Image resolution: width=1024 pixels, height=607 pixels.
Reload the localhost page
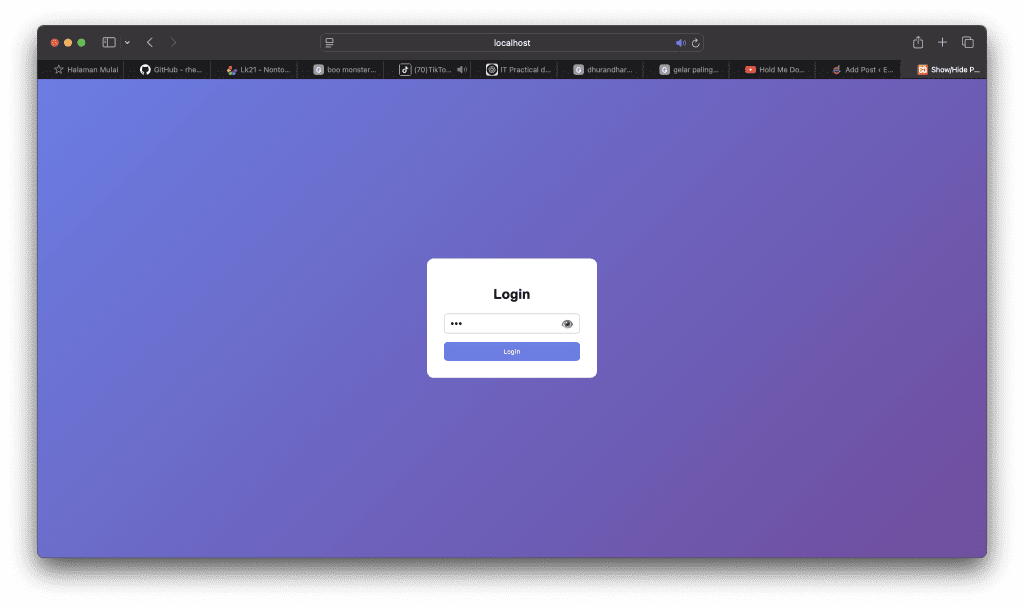(x=695, y=42)
